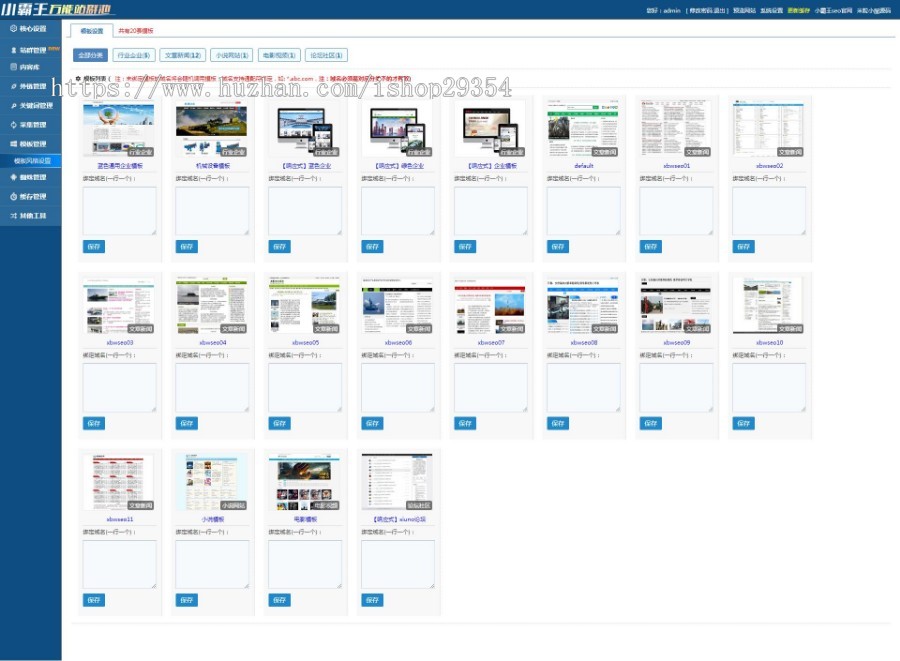Image resolution: width=900 pixels, height=661 pixels.
Task: Click the domain textarea under xbwseo03
Action: 119,387
